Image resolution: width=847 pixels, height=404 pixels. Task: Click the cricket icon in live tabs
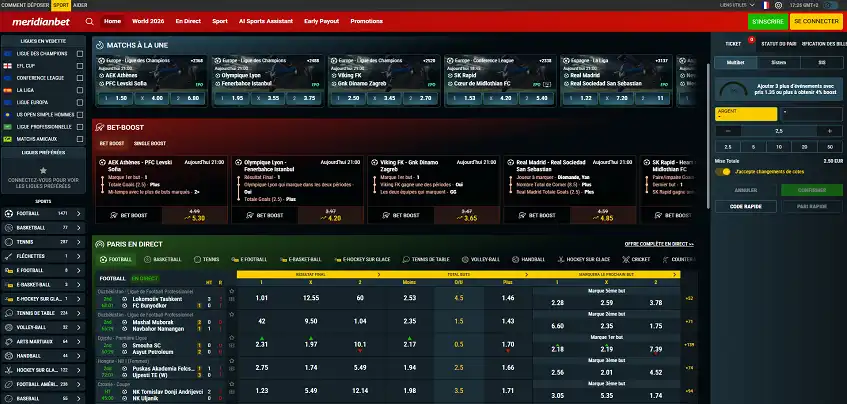[626, 260]
